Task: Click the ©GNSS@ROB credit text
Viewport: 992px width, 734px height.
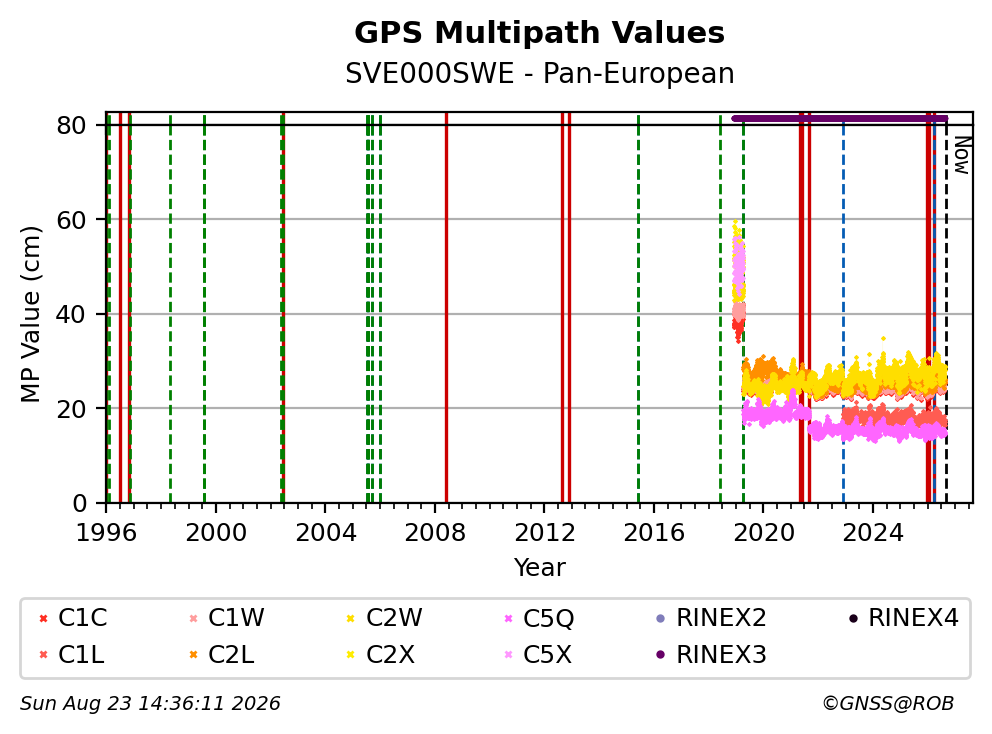Action: coord(888,704)
